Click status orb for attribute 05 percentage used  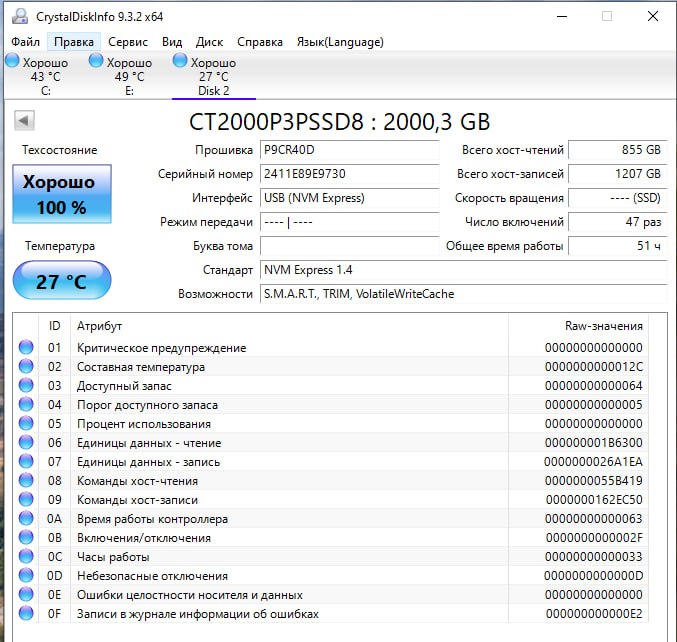click(x=26, y=423)
